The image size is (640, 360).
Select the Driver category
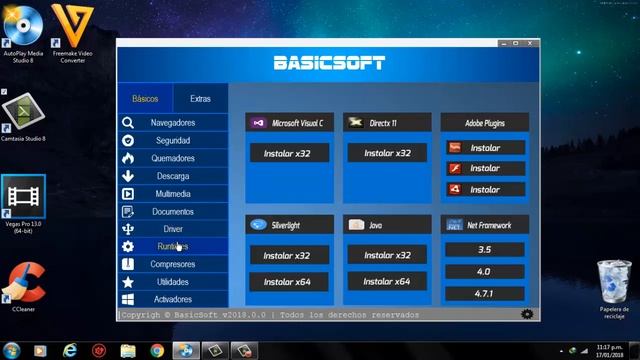point(173,229)
